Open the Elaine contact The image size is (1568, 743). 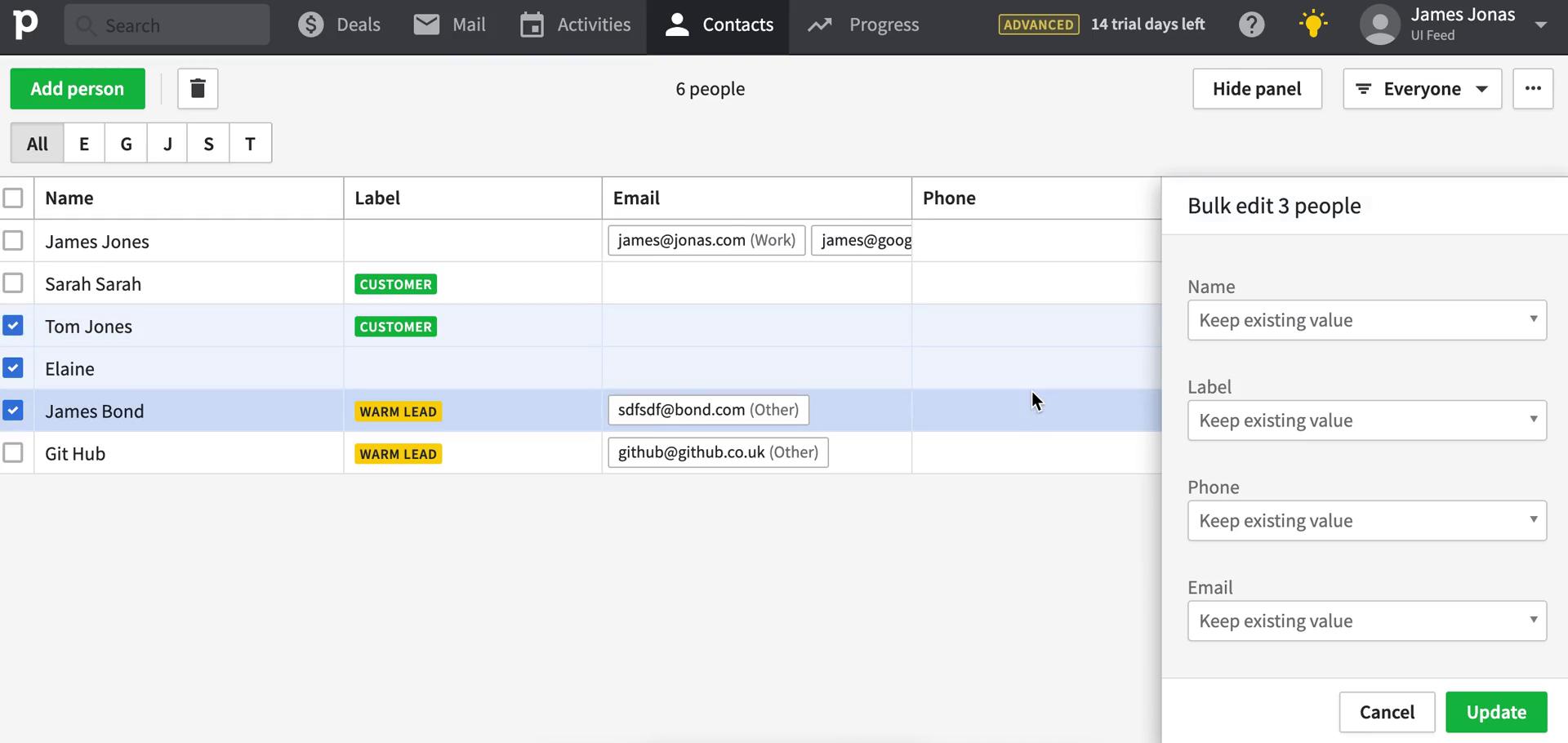click(69, 369)
